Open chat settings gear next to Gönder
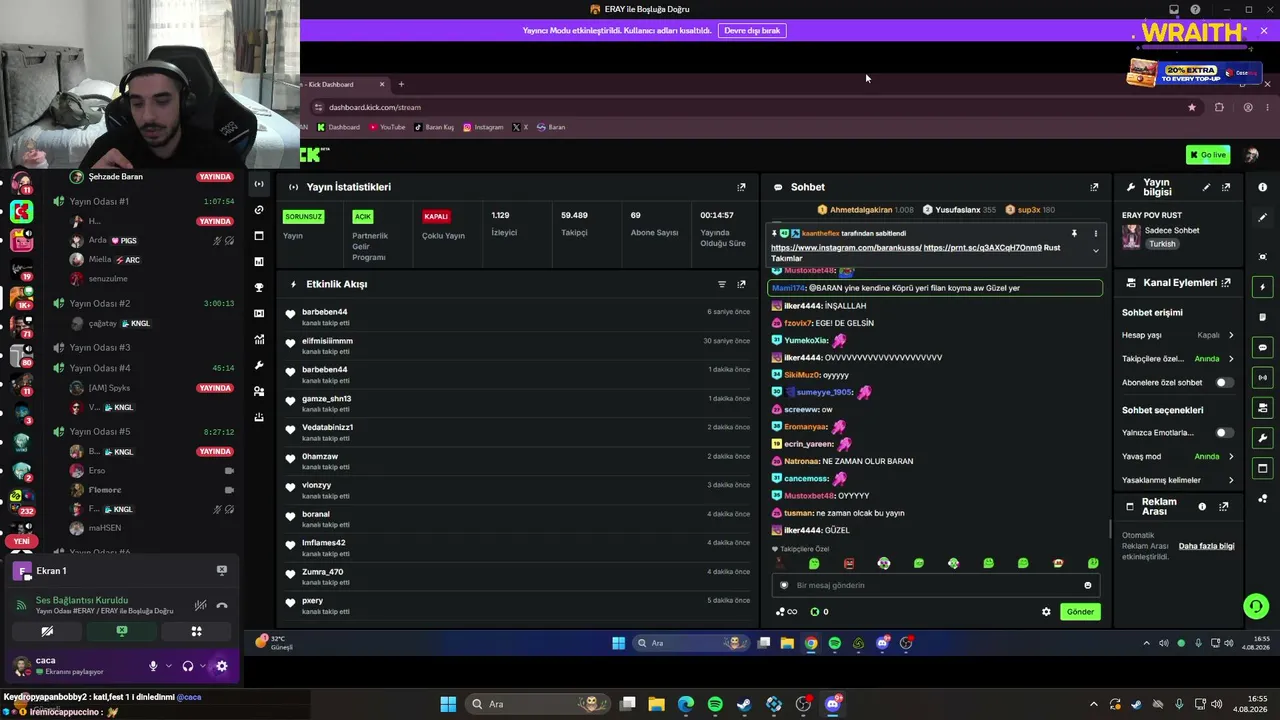Viewport: 1280px width, 720px height. click(1046, 612)
